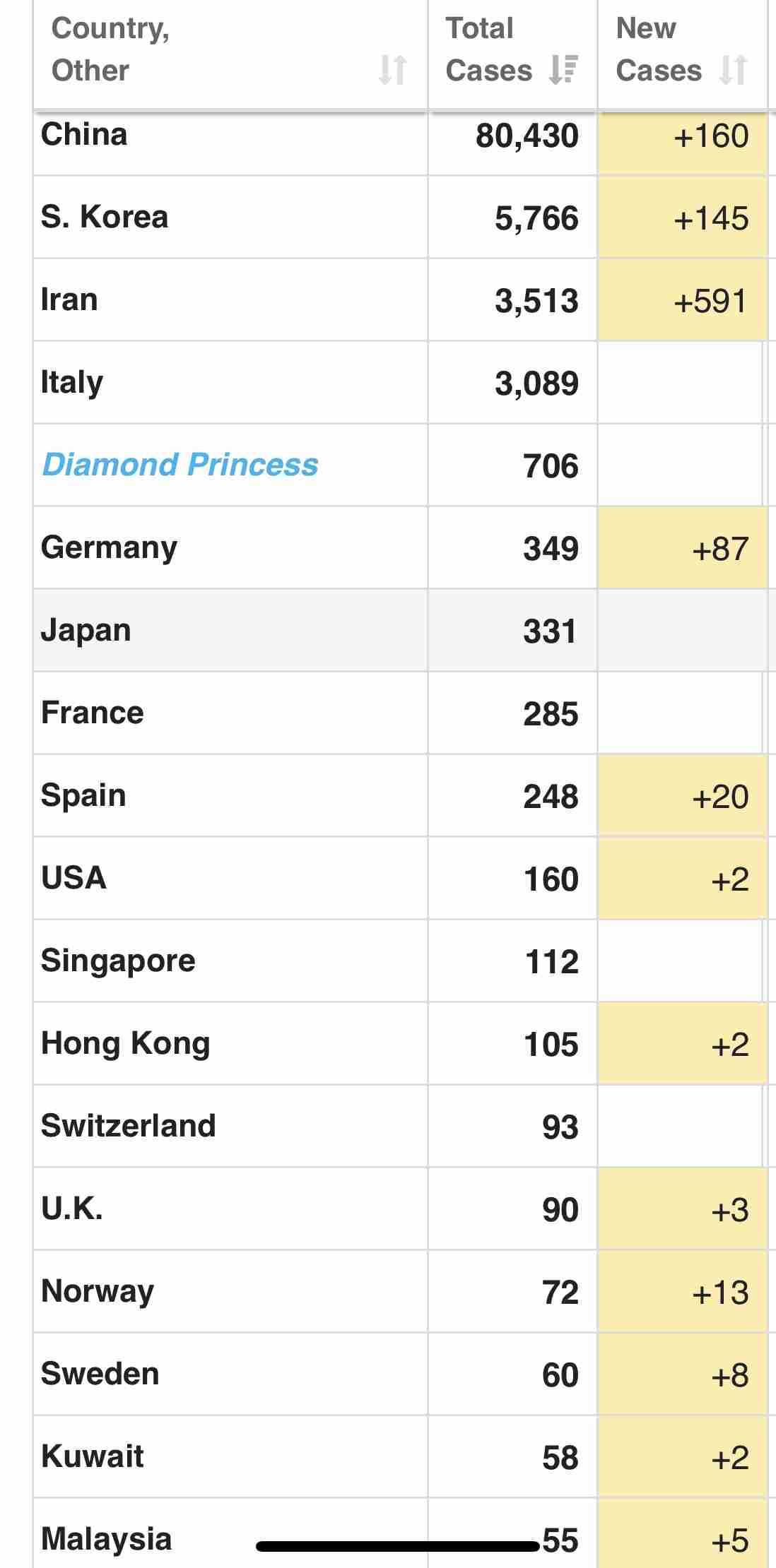Select the Switzerland row label

(129, 1126)
